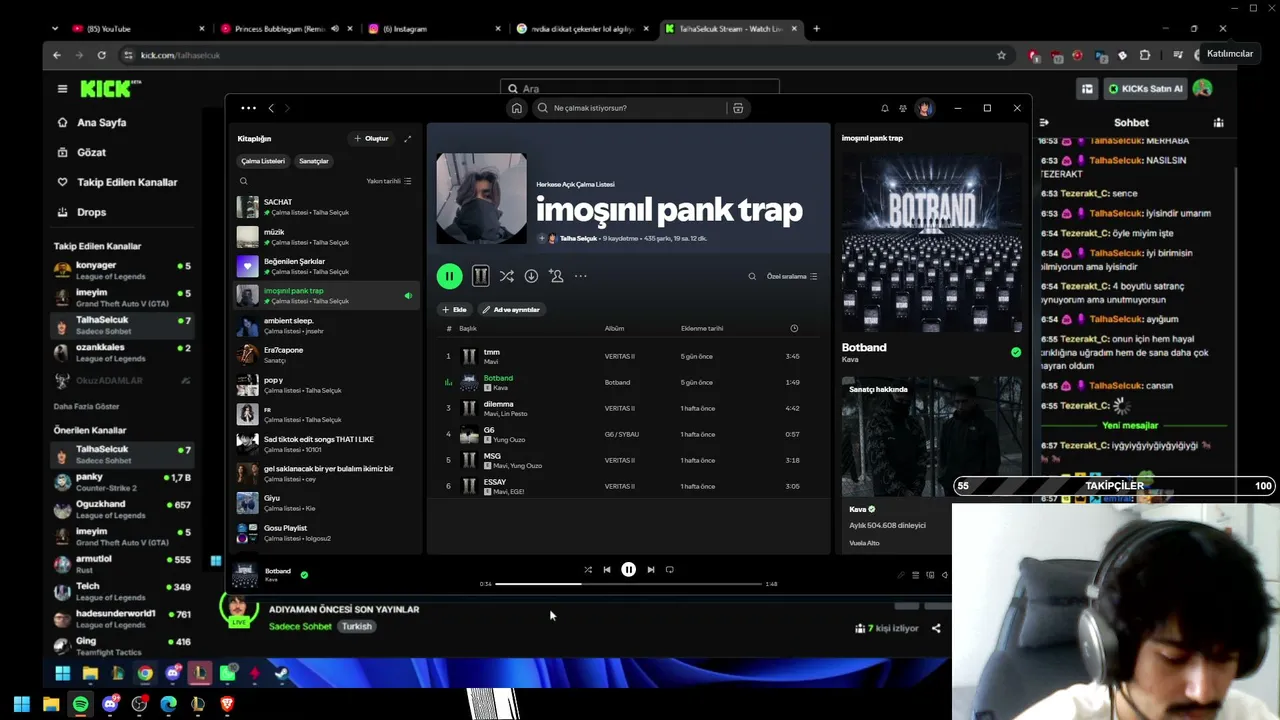Open Beğenilen Şarkılar in library

[326, 266]
